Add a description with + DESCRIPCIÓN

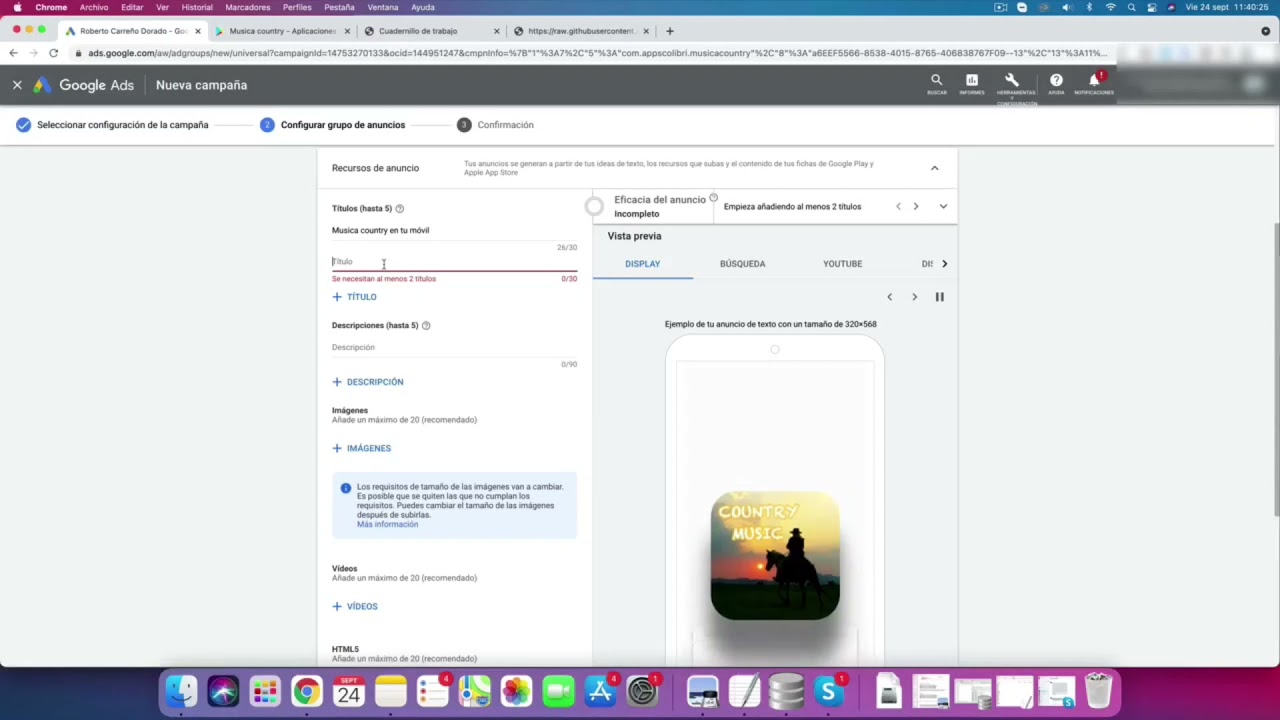(368, 382)
